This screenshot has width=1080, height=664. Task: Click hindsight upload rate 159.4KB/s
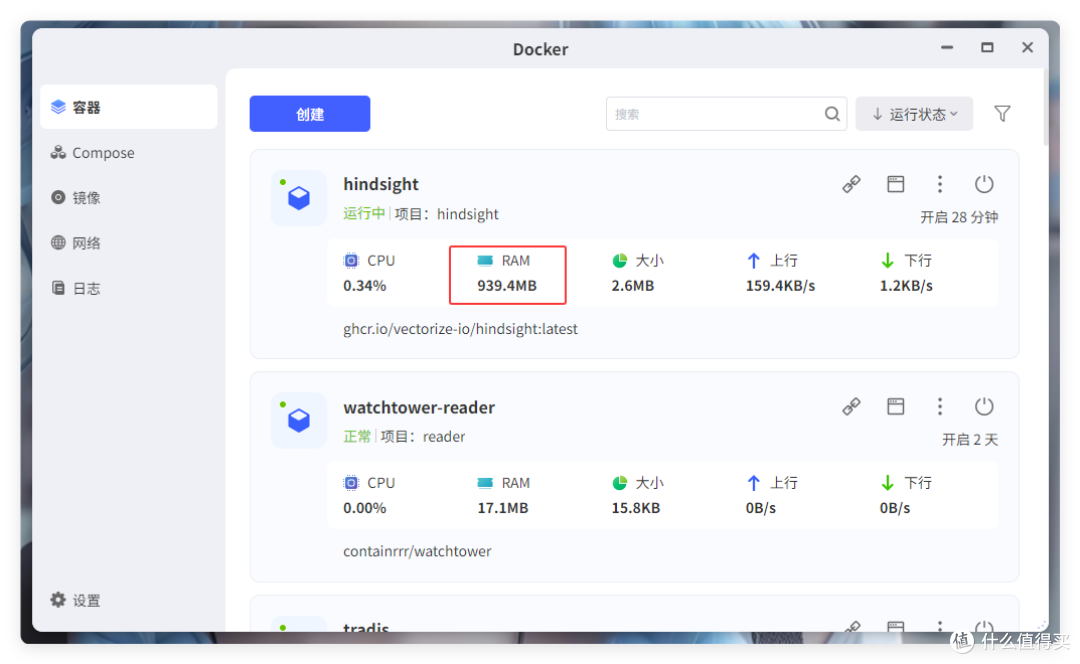[x=780, y=285]
